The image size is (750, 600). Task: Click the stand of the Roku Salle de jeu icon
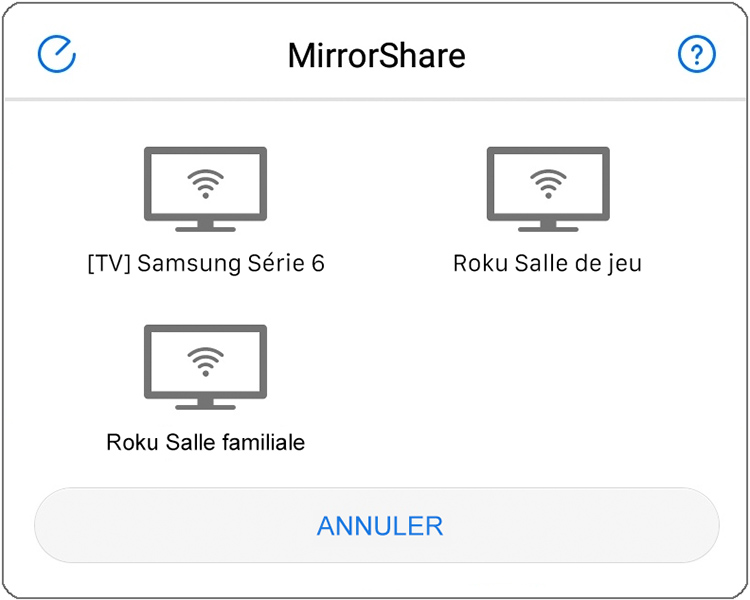(548, 226)
